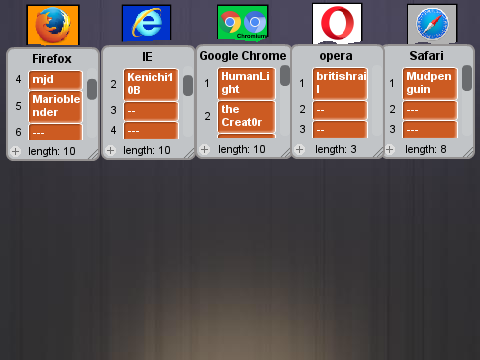This screenshot has width=480, height=360.
Task: Click the IE list title
Action: (x=147, y=57)
